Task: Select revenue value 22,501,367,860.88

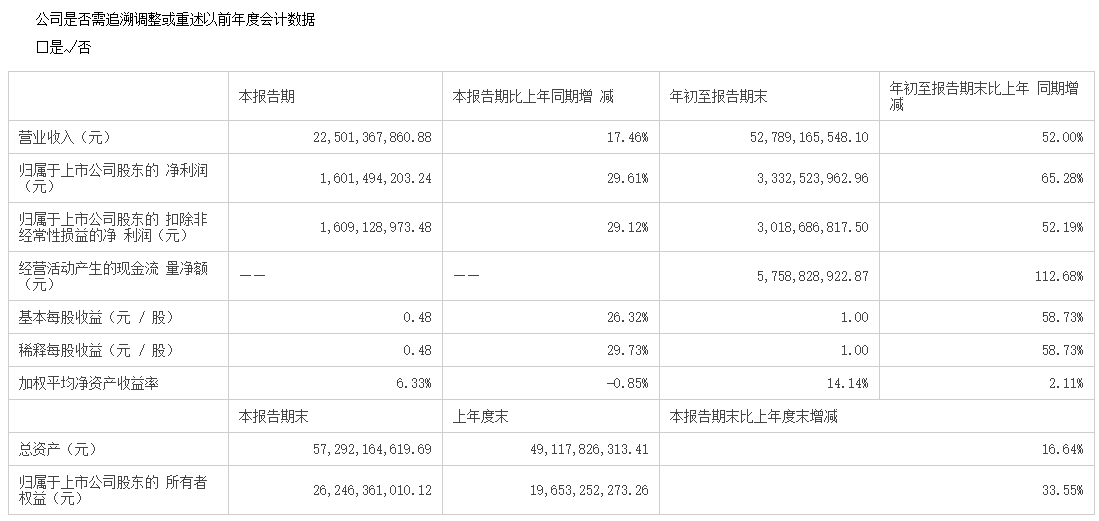Action: (x=372, y=137)
